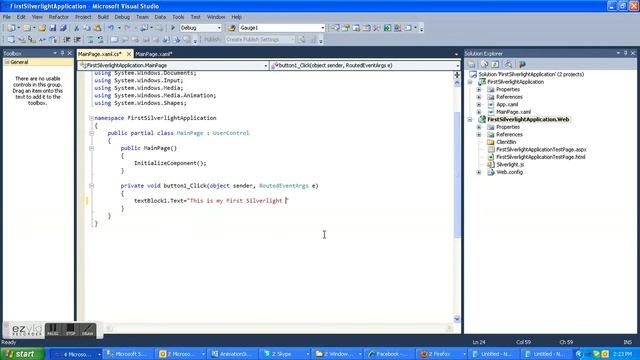
Task: Click the ezvid Stop recording button
Action: tap(71, 330)
